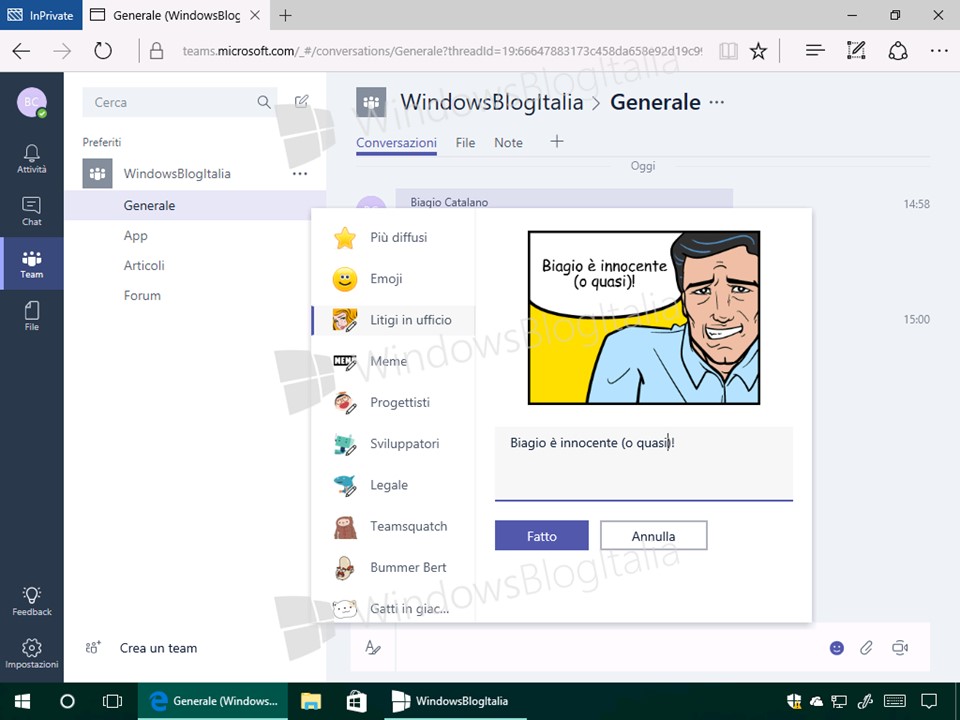Open Edge Hub lines icon

tap(815, 51)
